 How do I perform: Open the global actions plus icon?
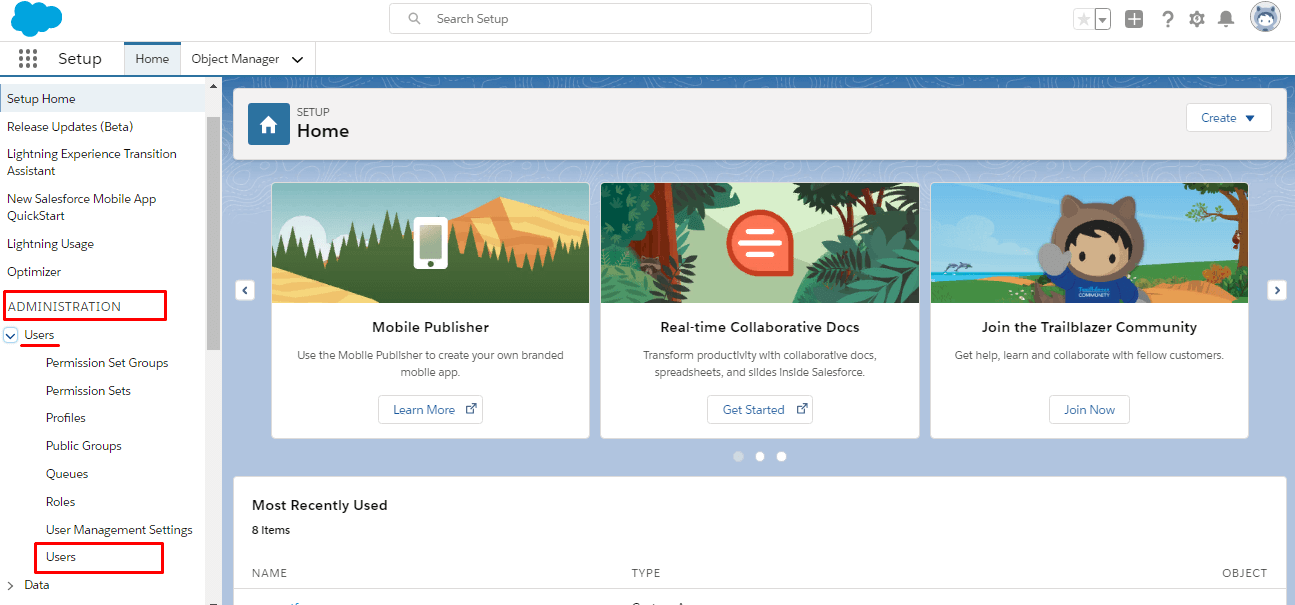coord(1134,19)
